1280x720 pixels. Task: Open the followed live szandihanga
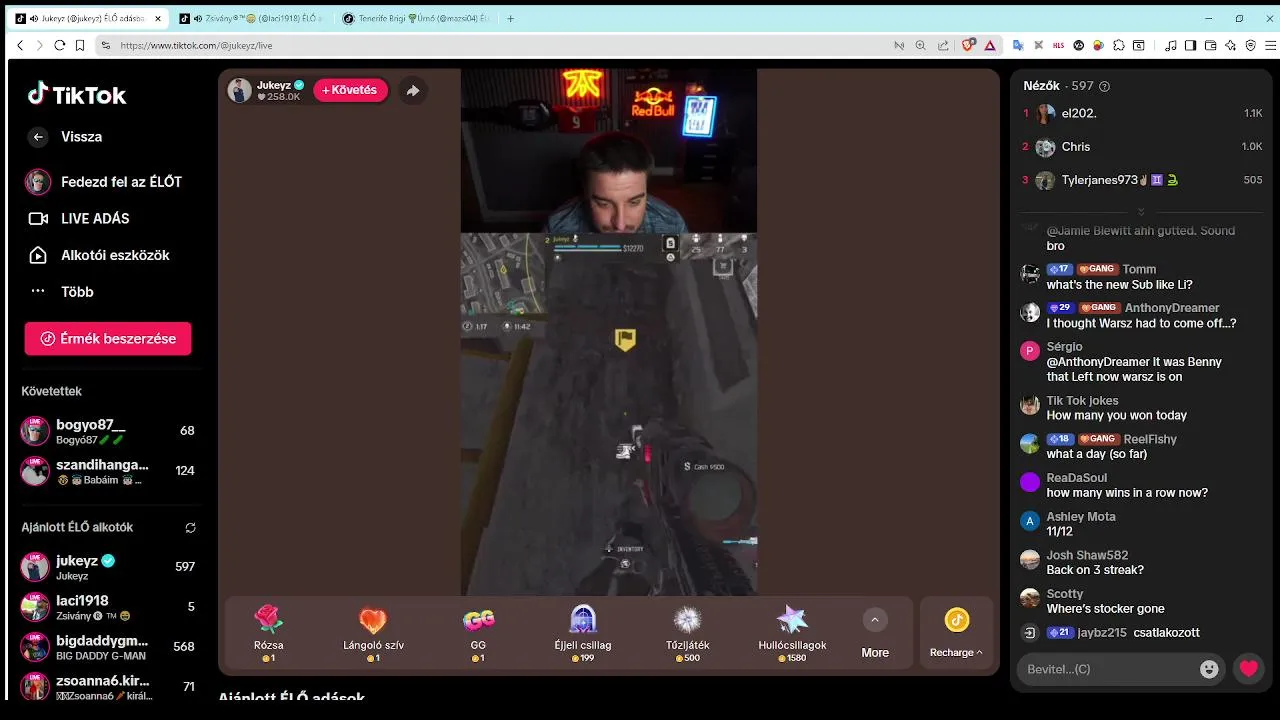click(x=108, y=471)
